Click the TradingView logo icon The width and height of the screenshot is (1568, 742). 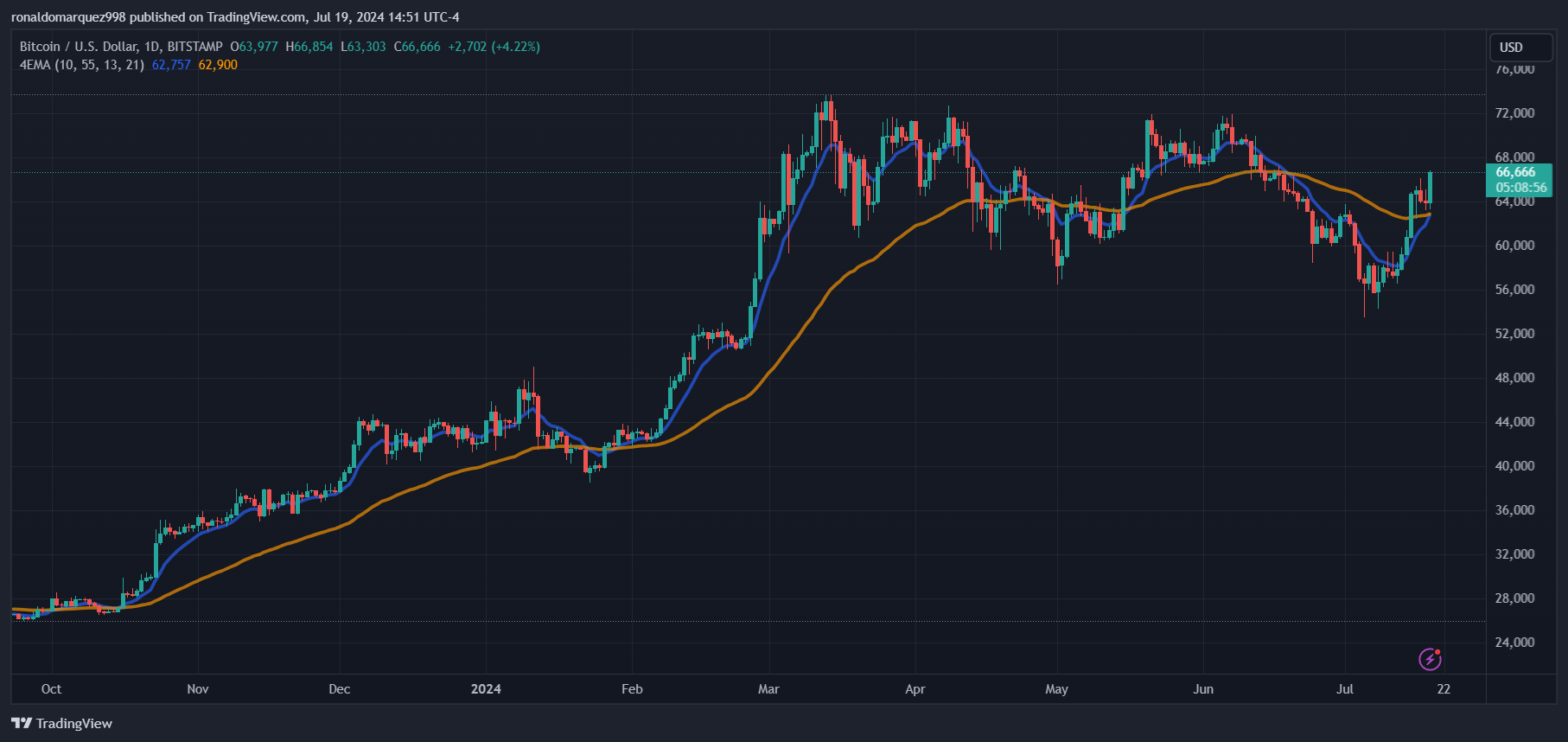22,723
